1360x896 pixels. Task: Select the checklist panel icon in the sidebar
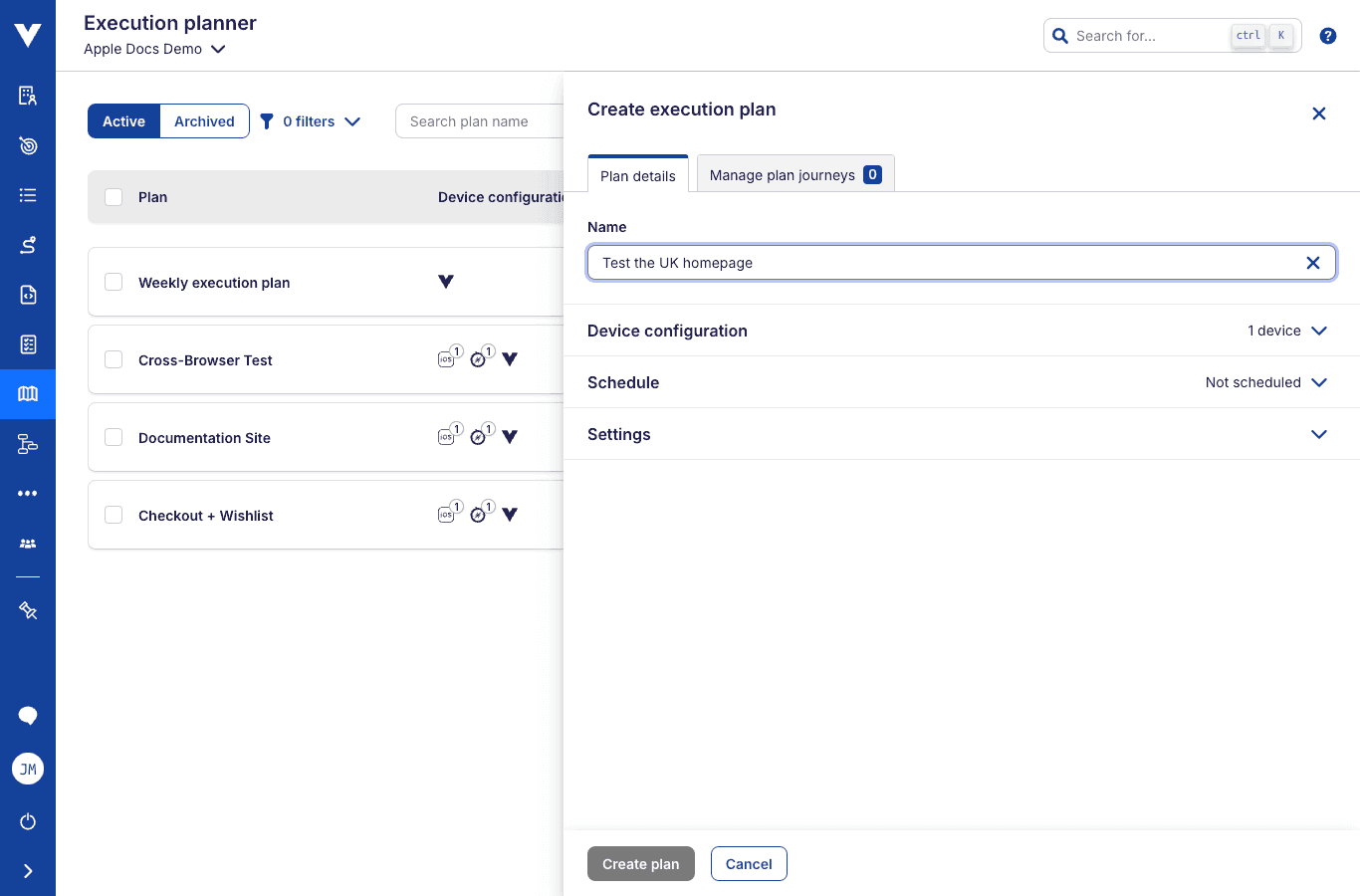point(27,343)
